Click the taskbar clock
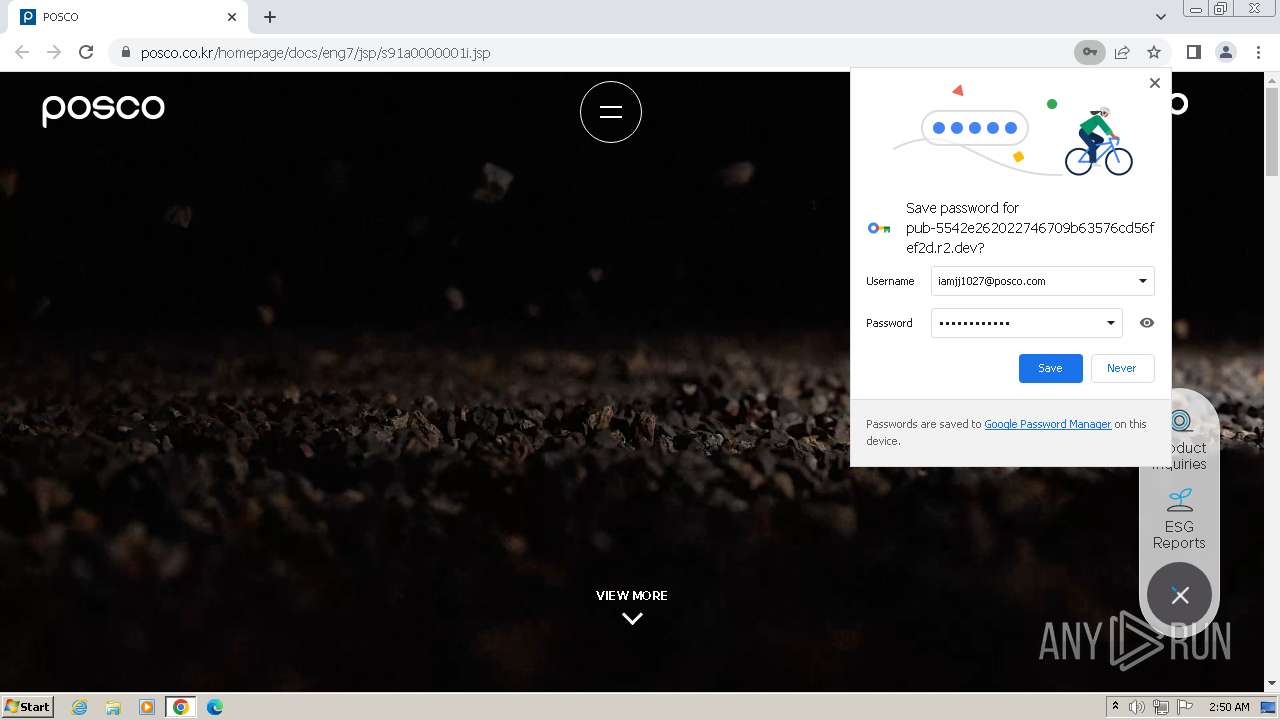This screenshot has height=720, width=1280. pyautogui.click(x=1229, y=707)
